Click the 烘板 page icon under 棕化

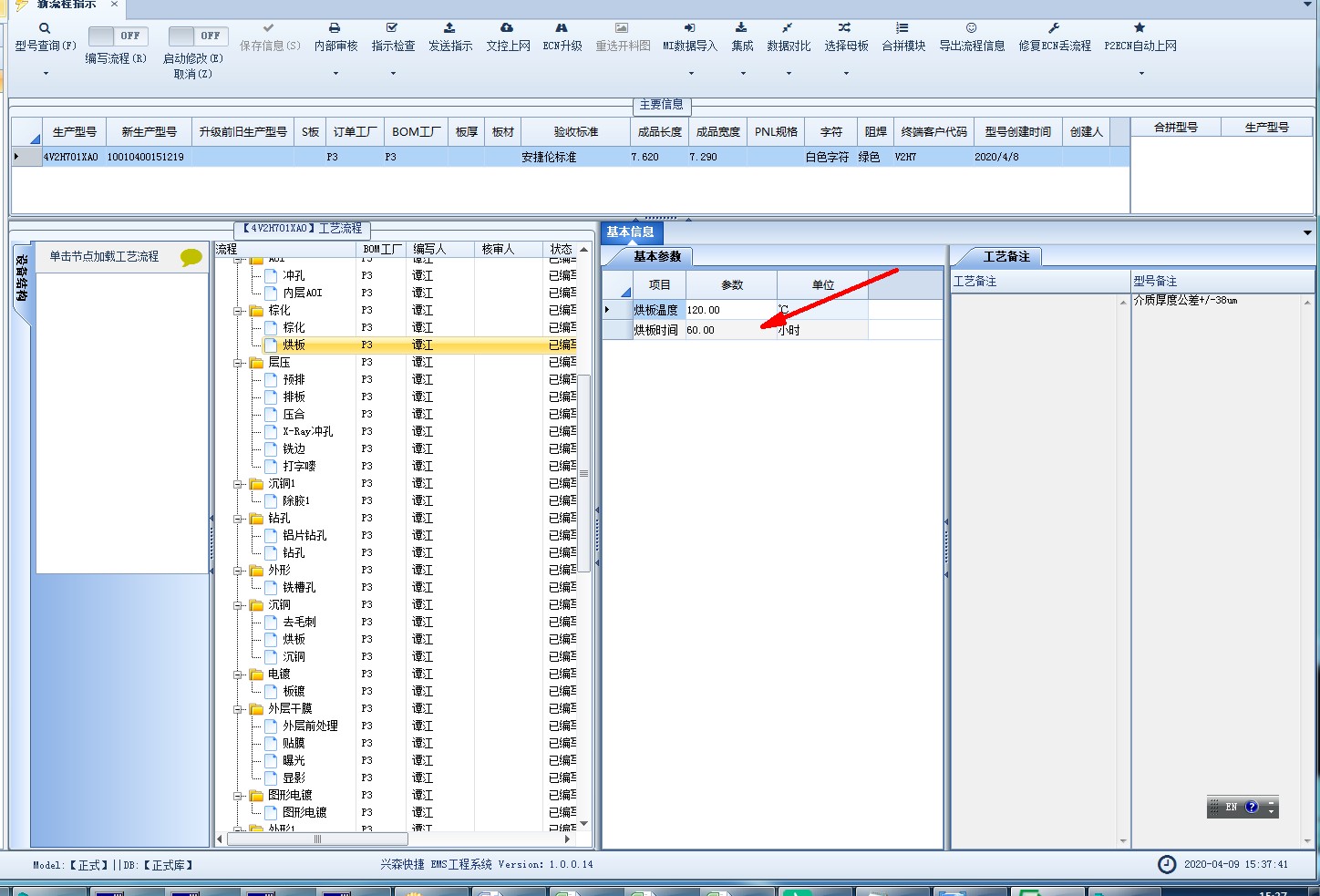(271, 345)
